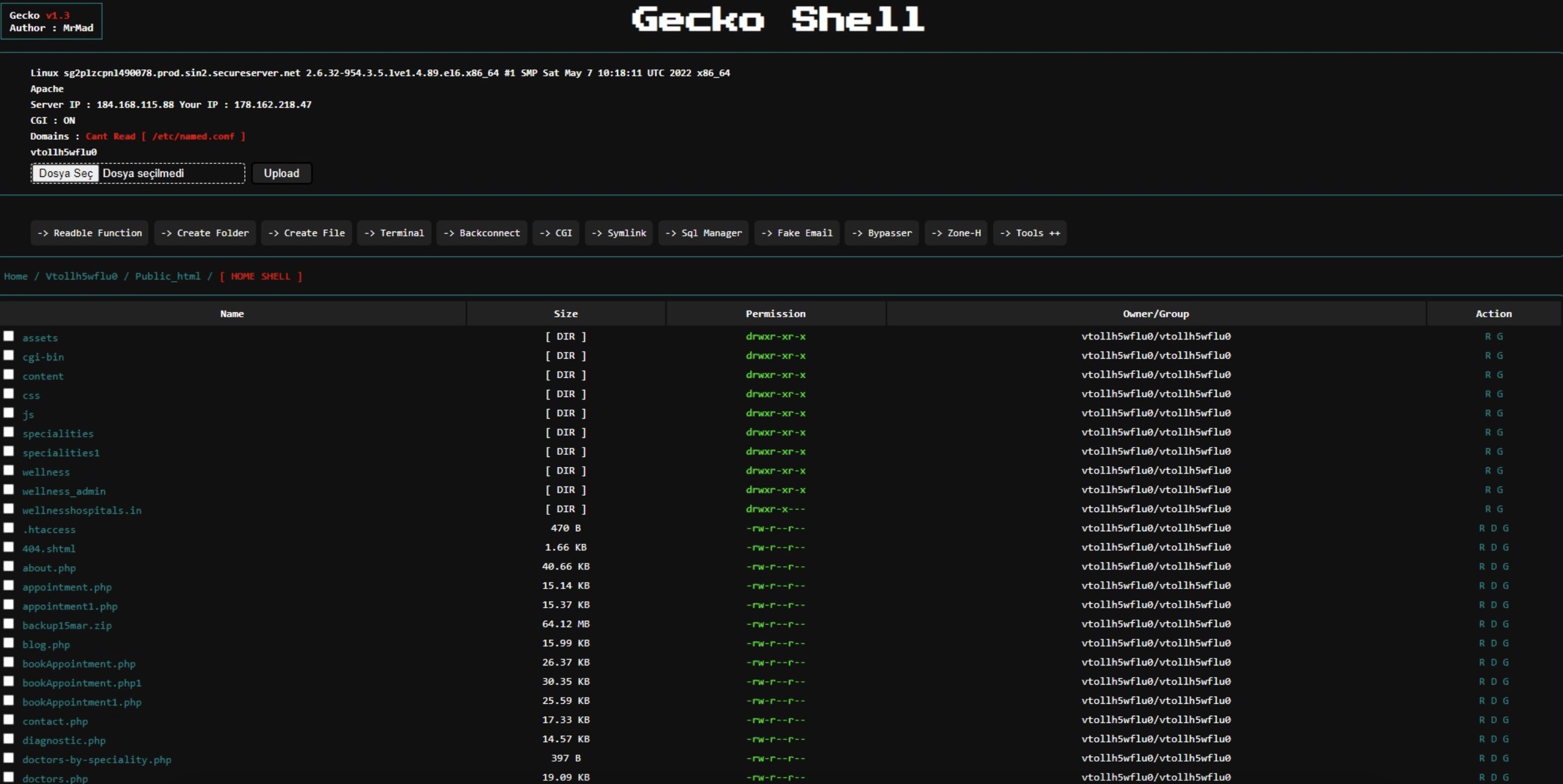Open the specialities1 folder
1563x784 pixels.
pyautogui.click(x=61, y=453)
